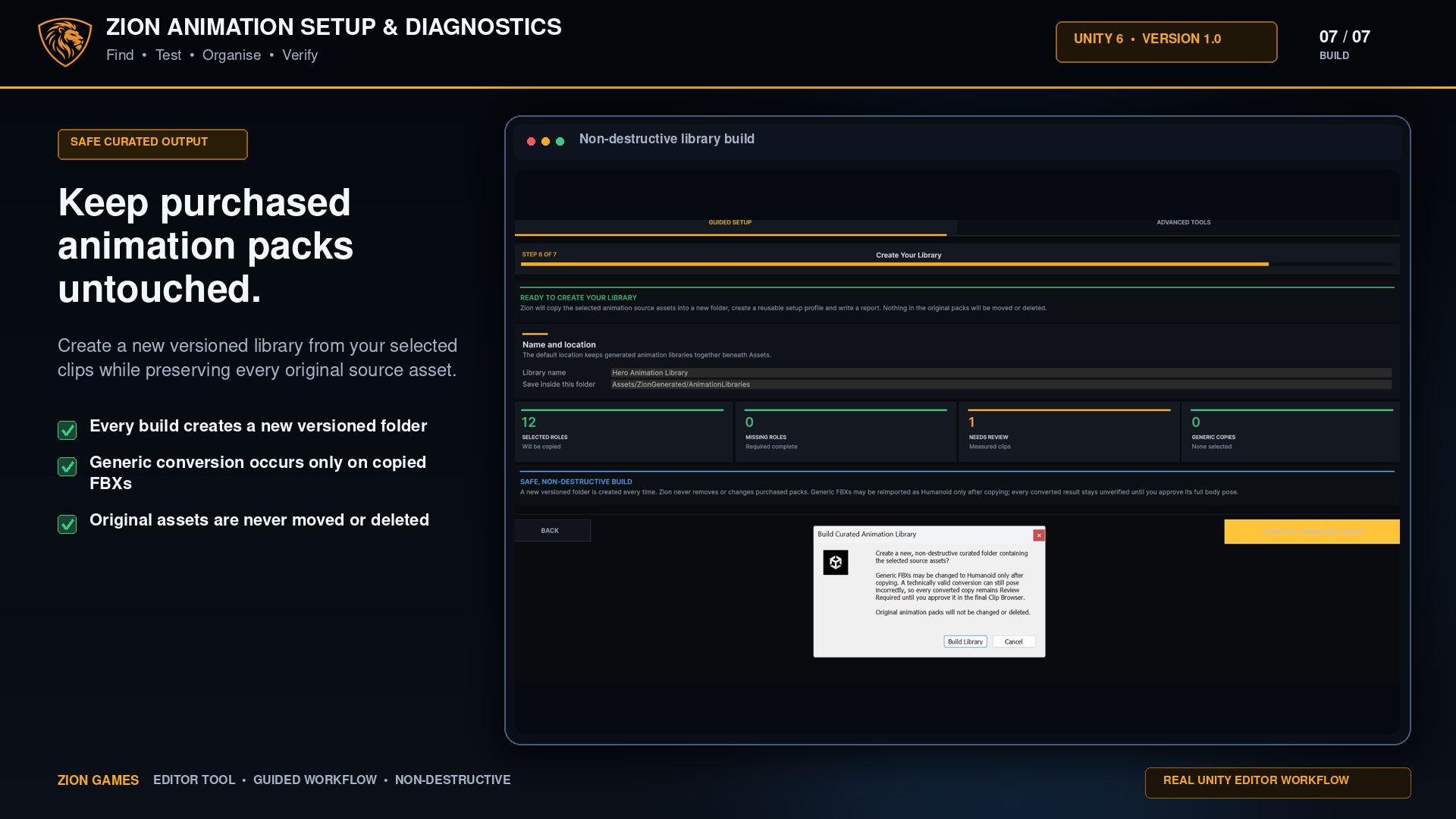Click the 'ZION GAMES' footer text
1456x819 pixels.
(x=98, y=780)
